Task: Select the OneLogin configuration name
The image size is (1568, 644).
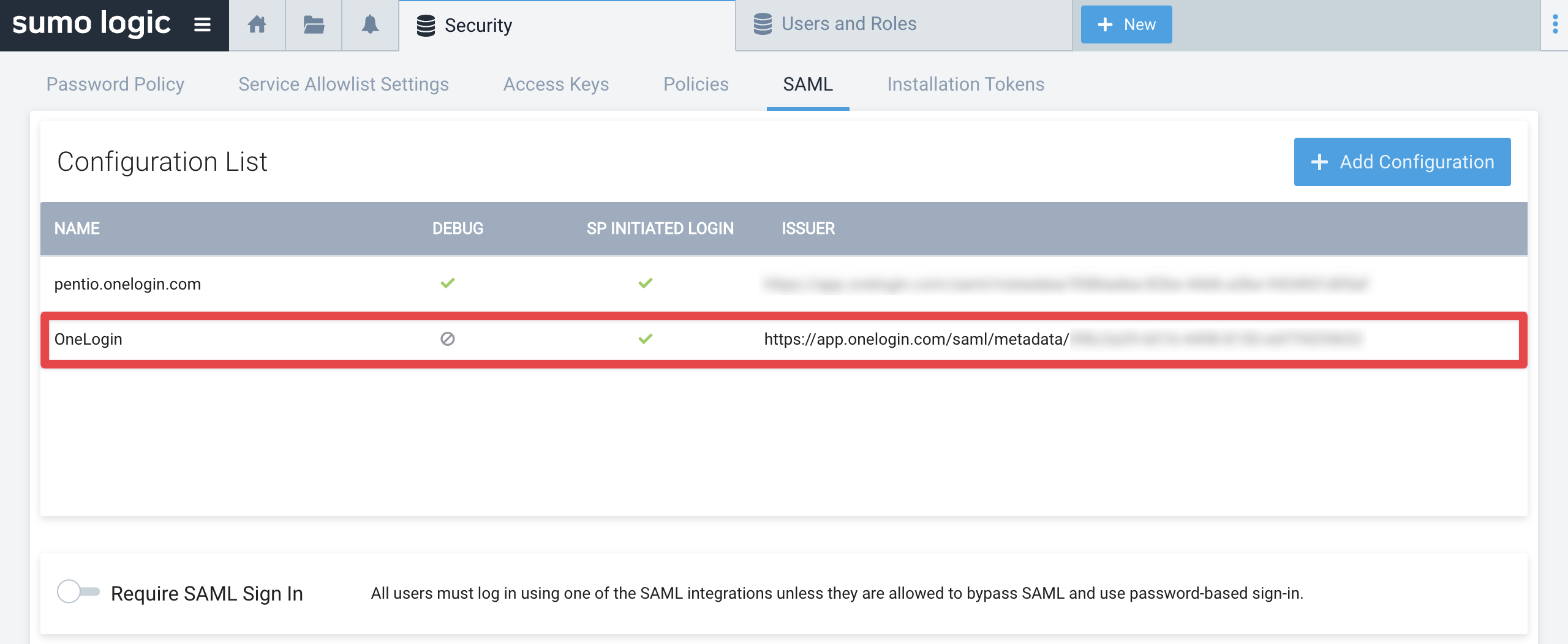Action: [88, 339]
